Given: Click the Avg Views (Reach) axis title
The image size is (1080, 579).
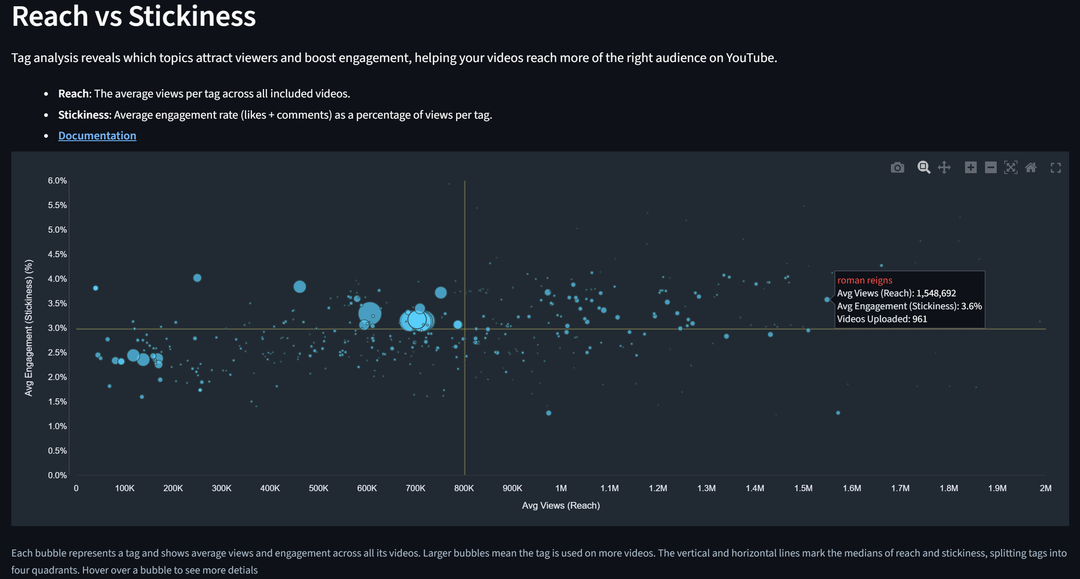Looking at the screenshot, I should point(561,505).
